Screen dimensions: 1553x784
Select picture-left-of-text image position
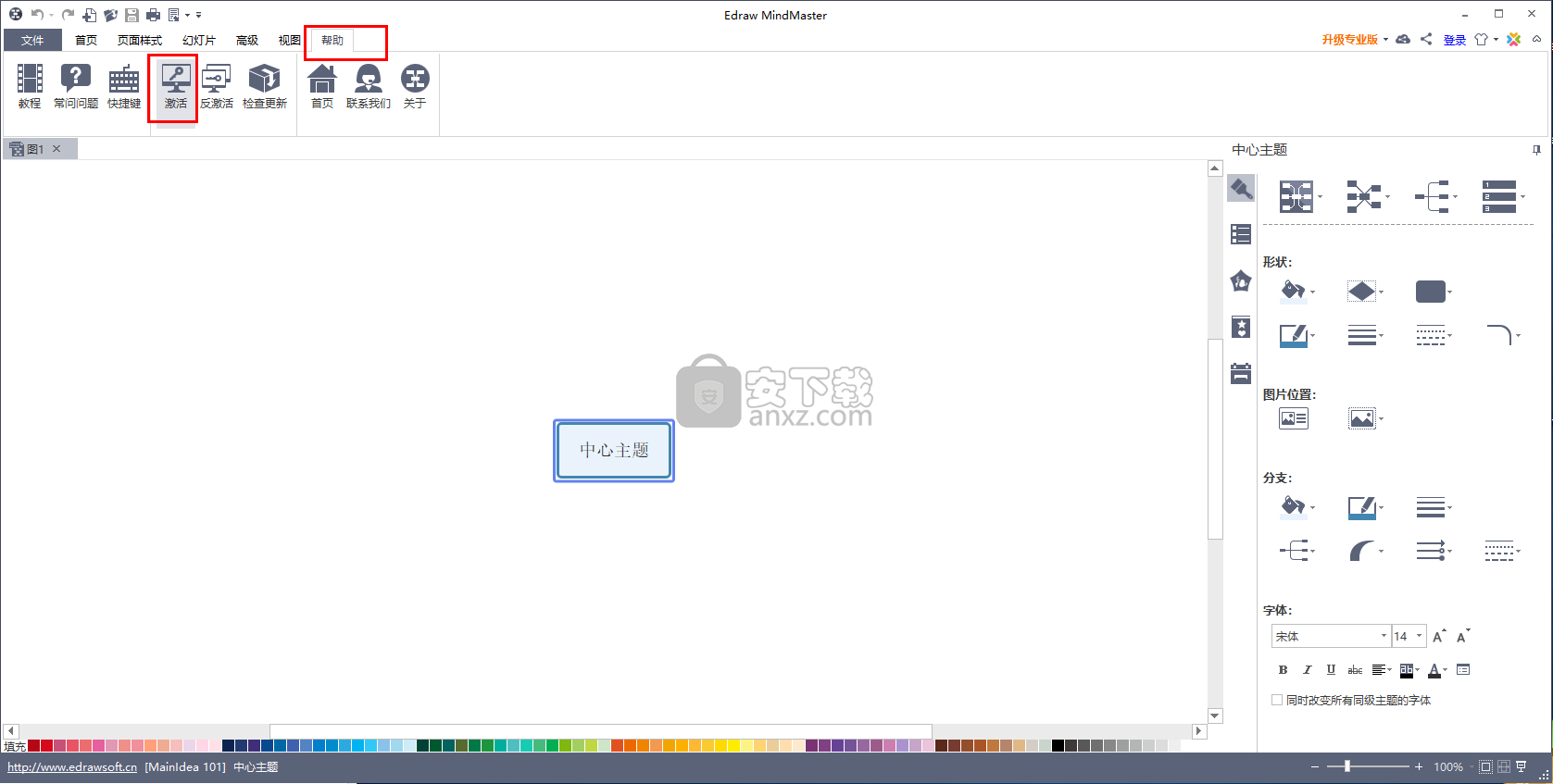tap(1294, 418)
